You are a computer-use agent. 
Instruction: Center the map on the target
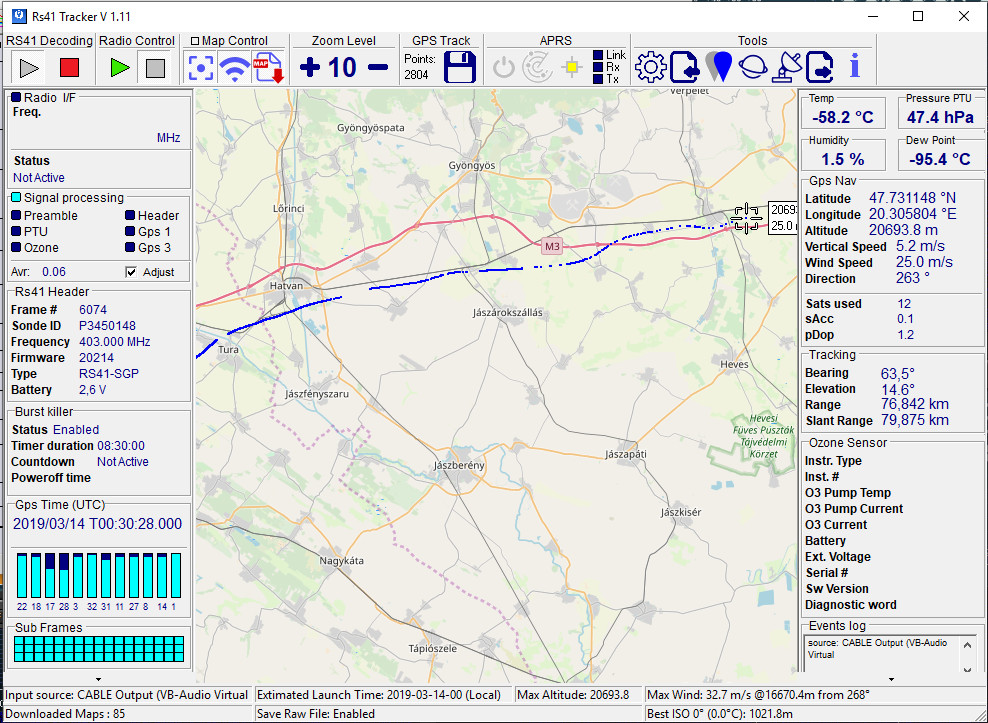pyautogui.click(x=202, y=68)
